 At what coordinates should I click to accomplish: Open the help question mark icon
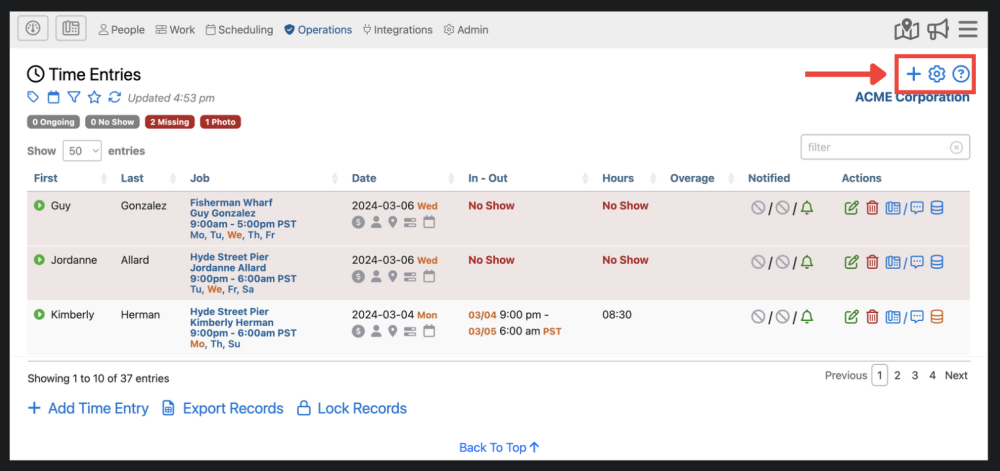[x=961, y=74]
